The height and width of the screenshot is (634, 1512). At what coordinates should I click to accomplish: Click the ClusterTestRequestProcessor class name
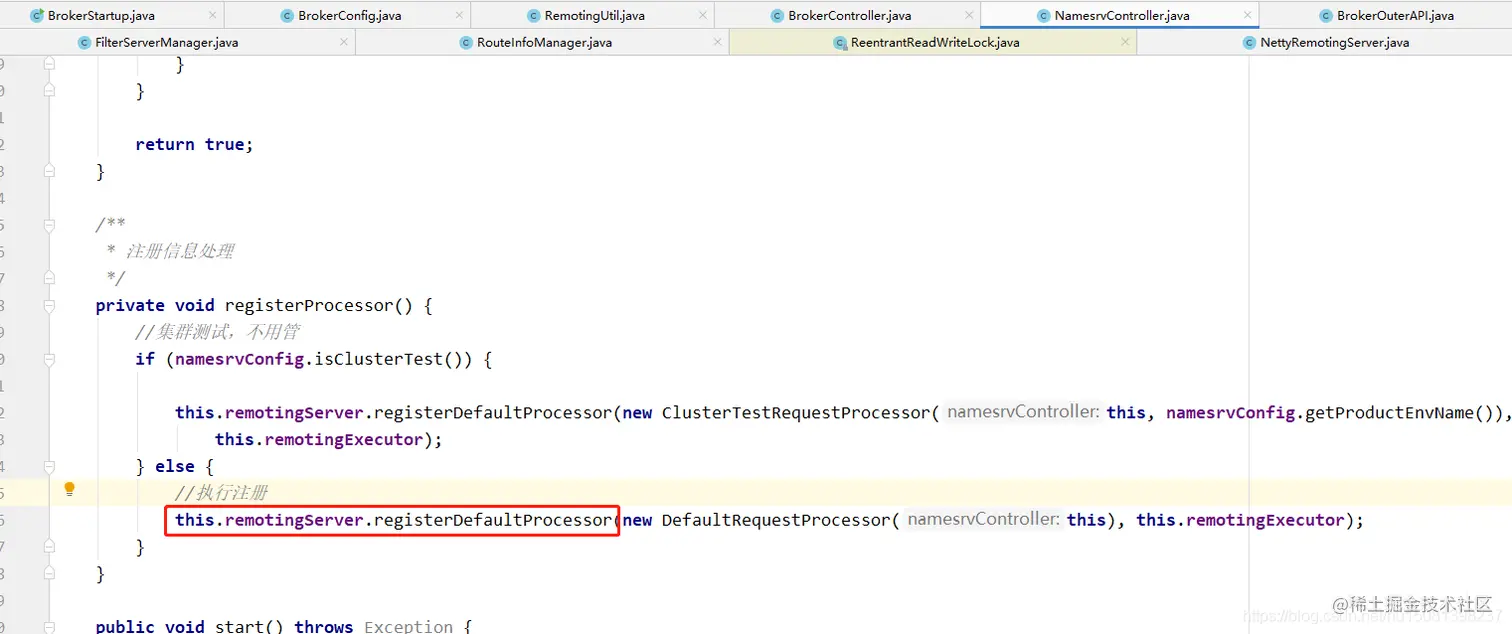pyautogui.click(x=796, y=412)
